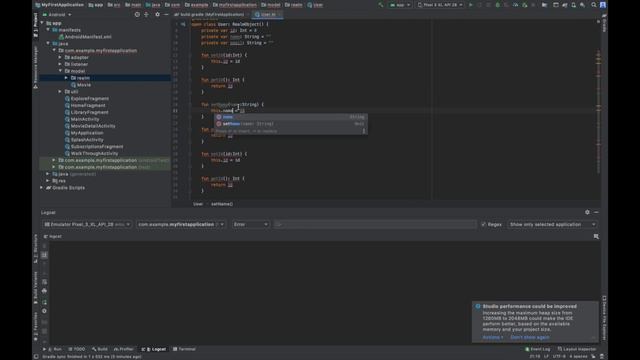Open AndroidManifest.xml in project tree
This screenshot has height=360, width=640.
coord(85,37)
